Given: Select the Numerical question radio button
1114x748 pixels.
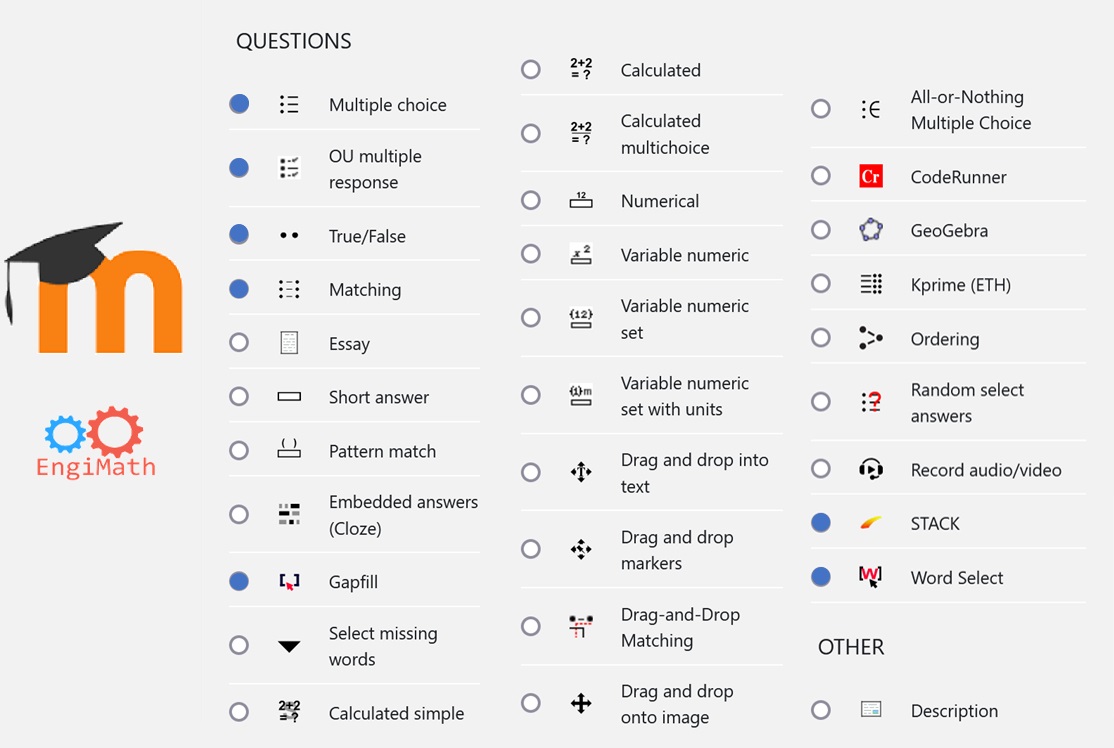Looking at the screenshot, I should tap(531, 201).
